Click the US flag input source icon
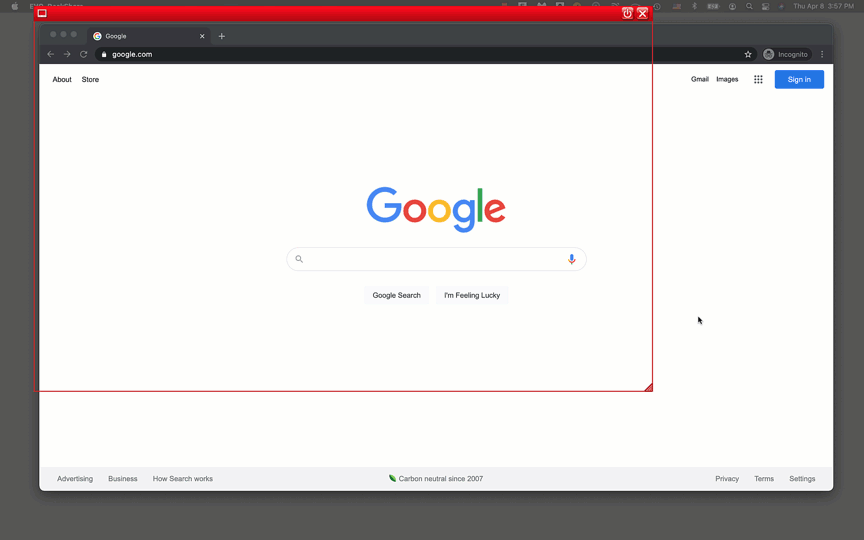864x540 pixels. point(677,6)
